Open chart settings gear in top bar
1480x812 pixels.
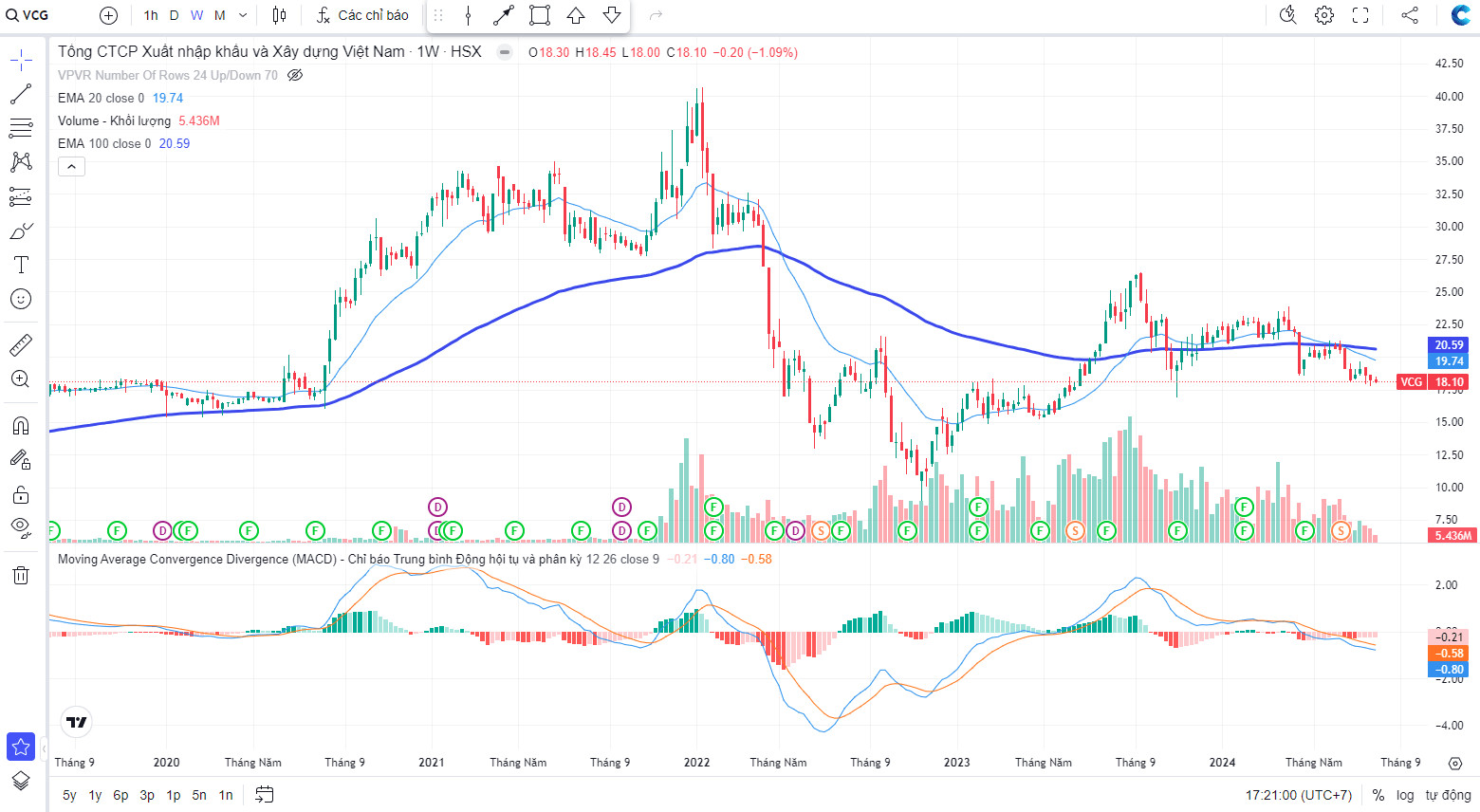coord(1324,15)
